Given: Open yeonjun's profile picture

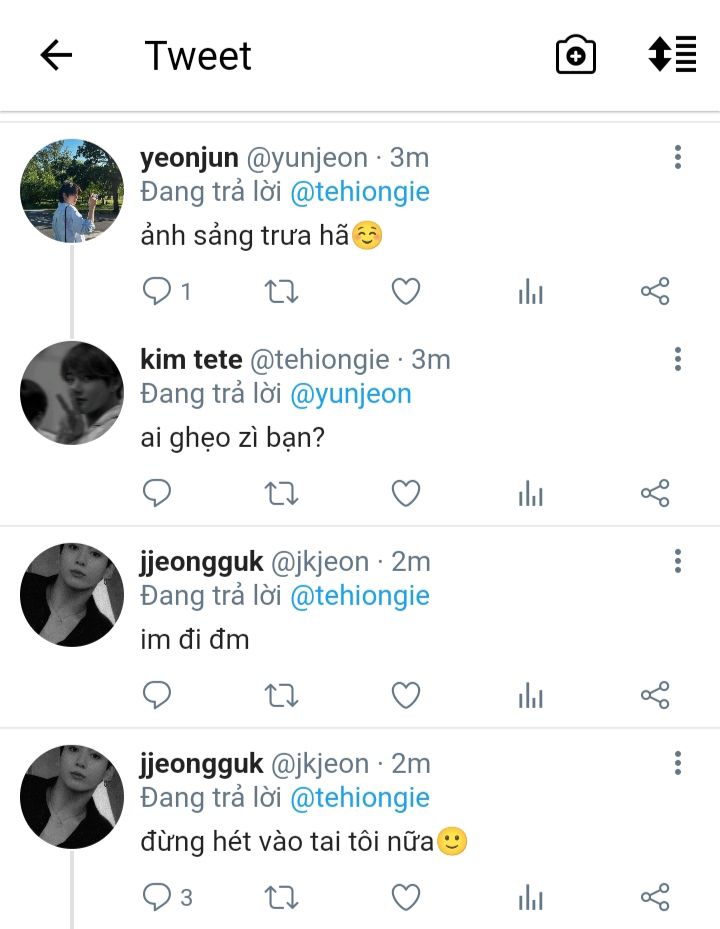Looking at the screenshot, I should coord(72,191).
